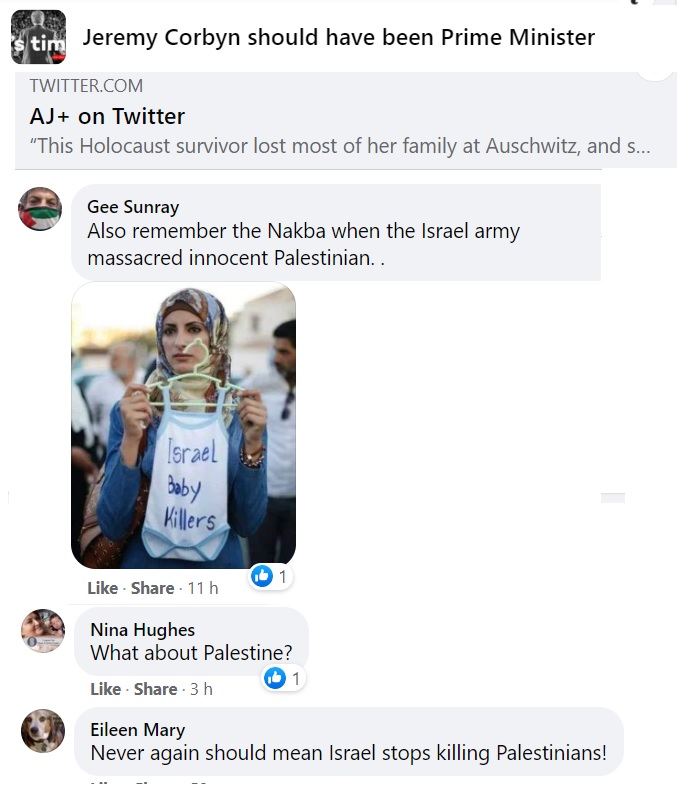This screenshot has width=677, height=786.
Task: Click the 11 h timestamp
Action: point(203,588)
